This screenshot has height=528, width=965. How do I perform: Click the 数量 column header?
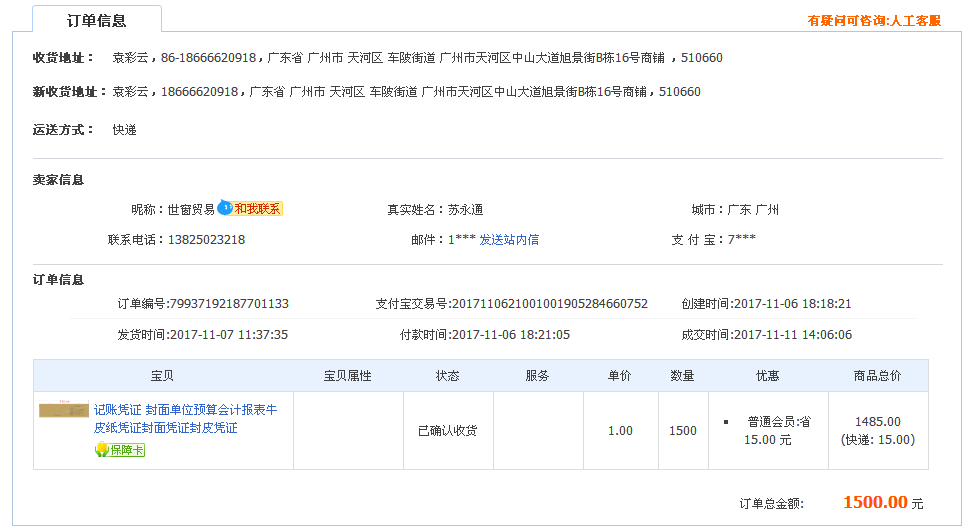(683, 376)
